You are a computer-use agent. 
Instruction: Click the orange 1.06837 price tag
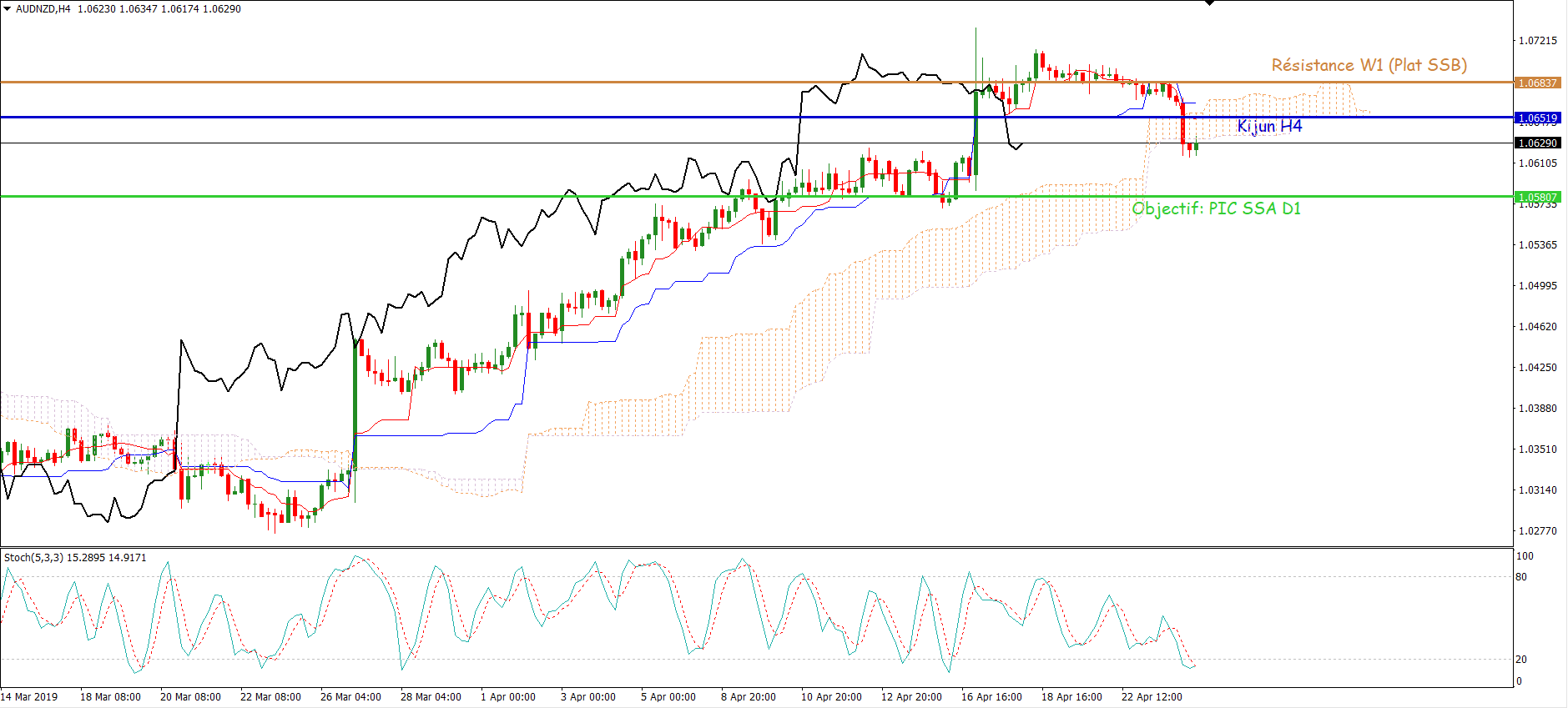[x=1537, y=83]
